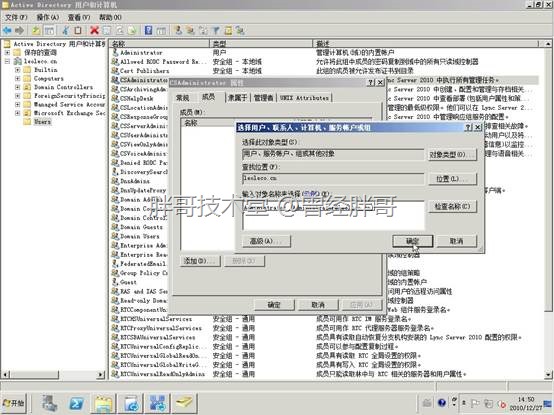
Task: Click the 位置(L)... button
Action: coord(453,179)
